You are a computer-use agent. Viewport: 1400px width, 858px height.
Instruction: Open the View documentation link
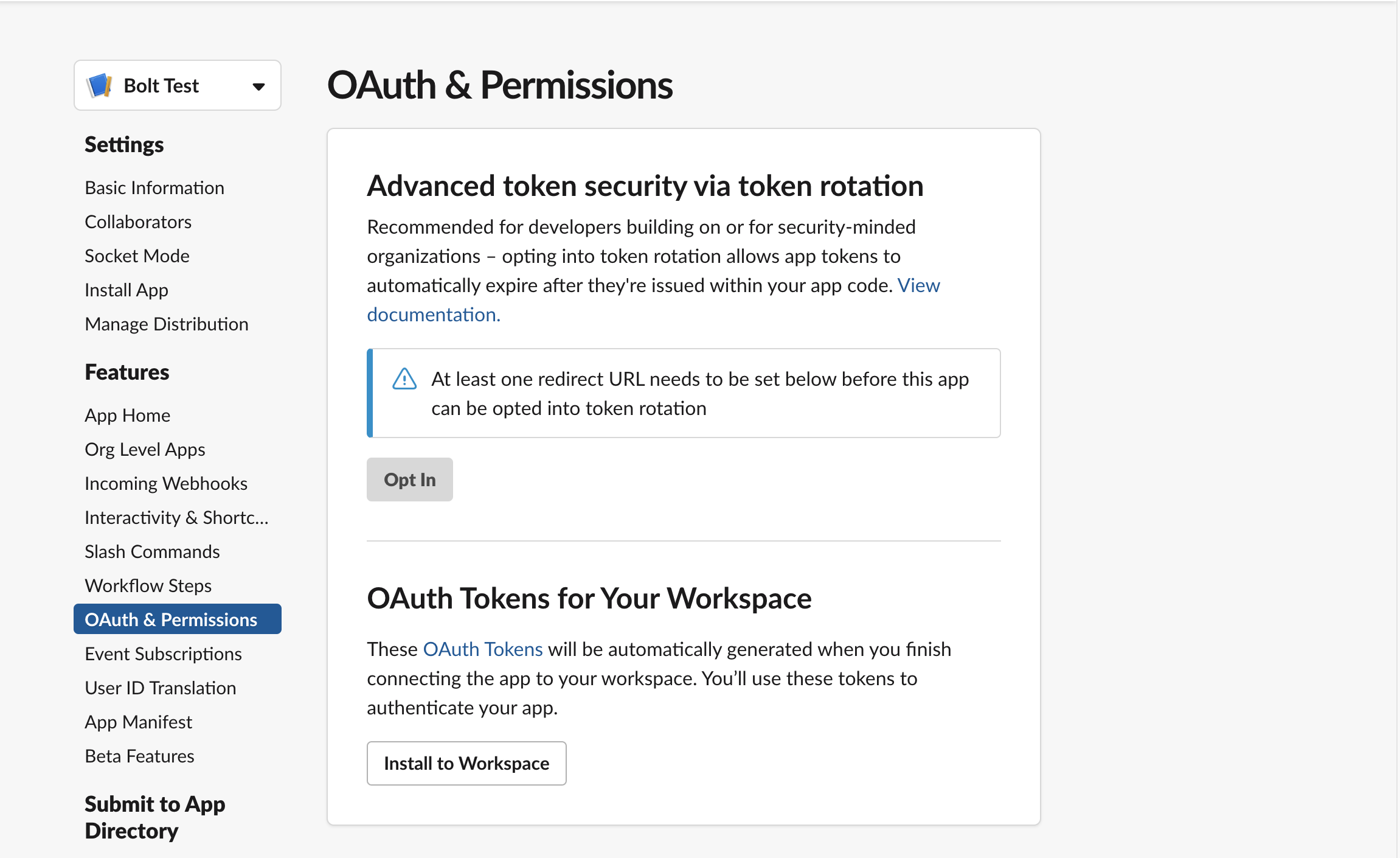pos(434,314)
